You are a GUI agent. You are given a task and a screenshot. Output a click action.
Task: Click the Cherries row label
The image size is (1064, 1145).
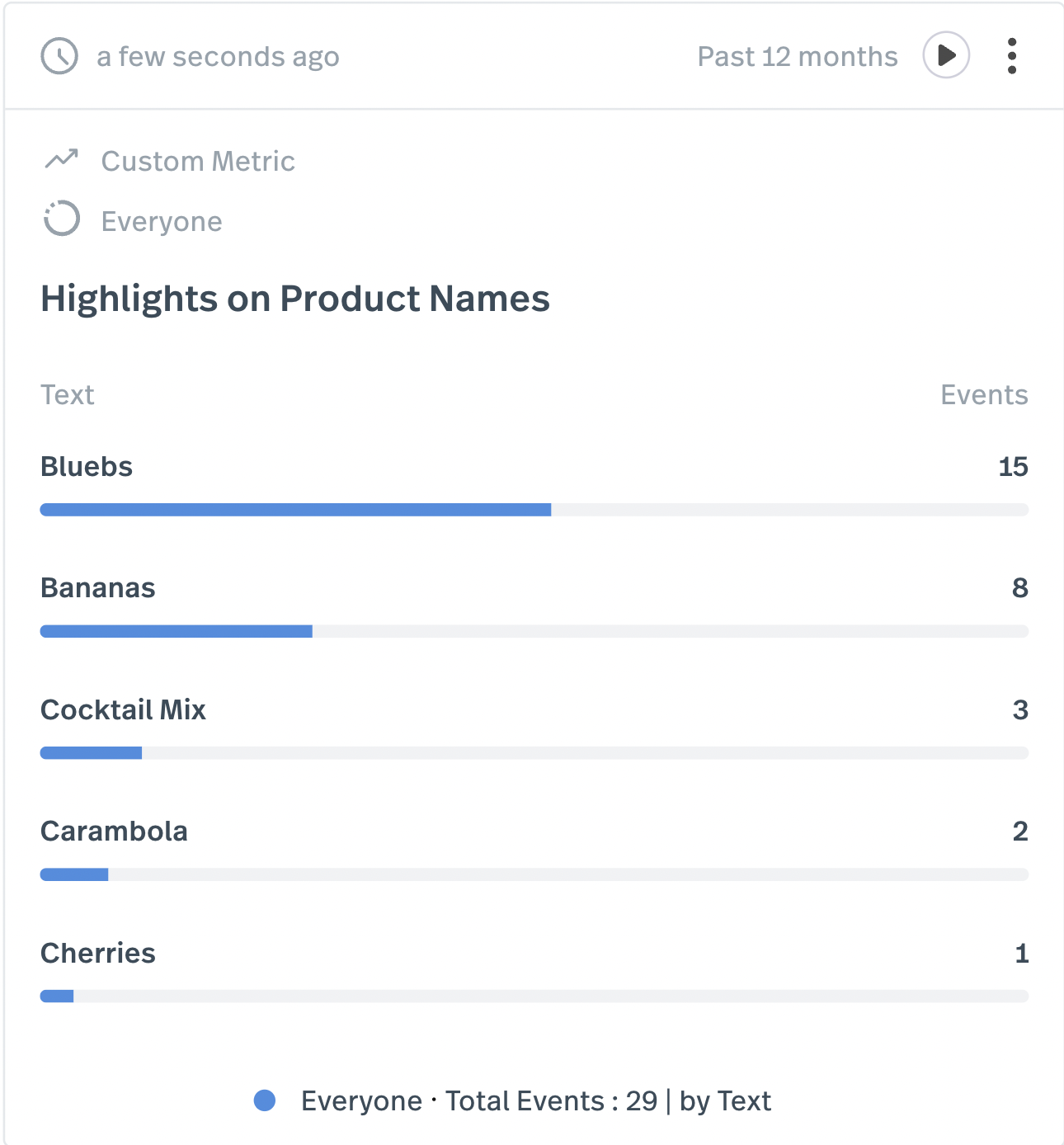[x=98, y=954]
